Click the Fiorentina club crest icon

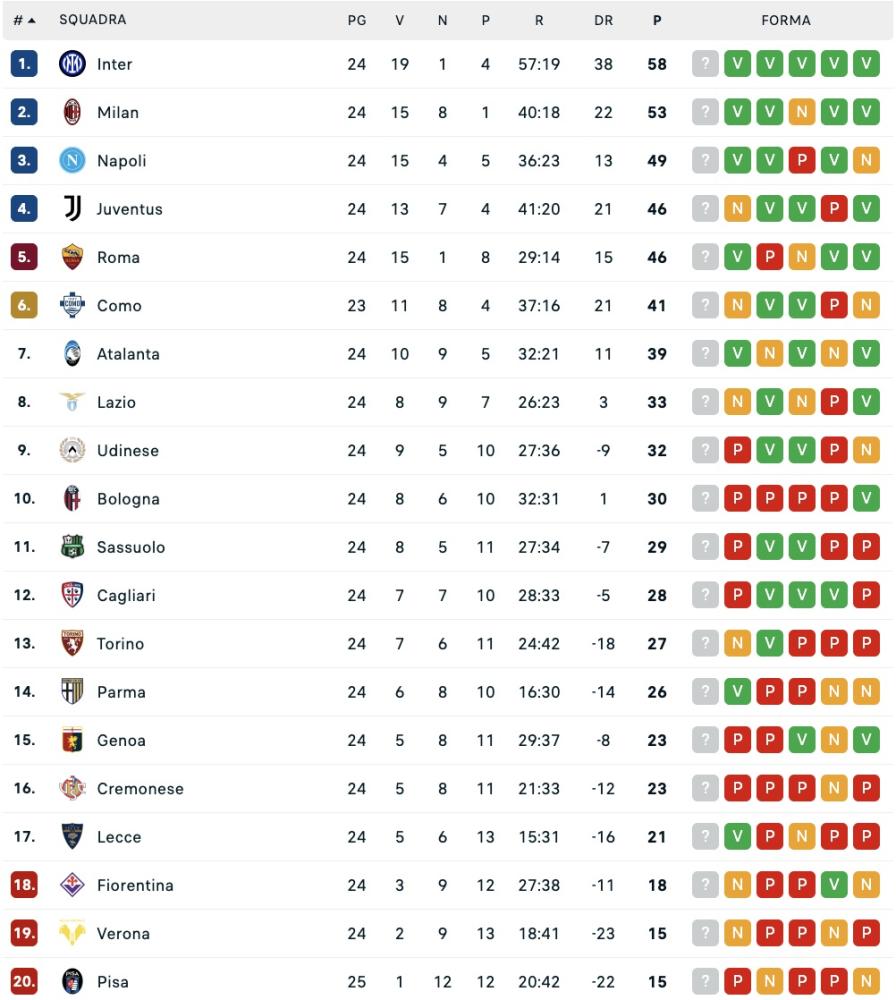(x=72, y=885)
